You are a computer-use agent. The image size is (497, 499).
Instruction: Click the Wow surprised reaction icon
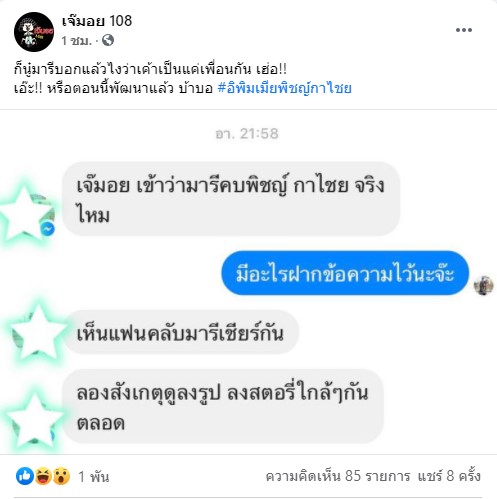coord(62,476)
